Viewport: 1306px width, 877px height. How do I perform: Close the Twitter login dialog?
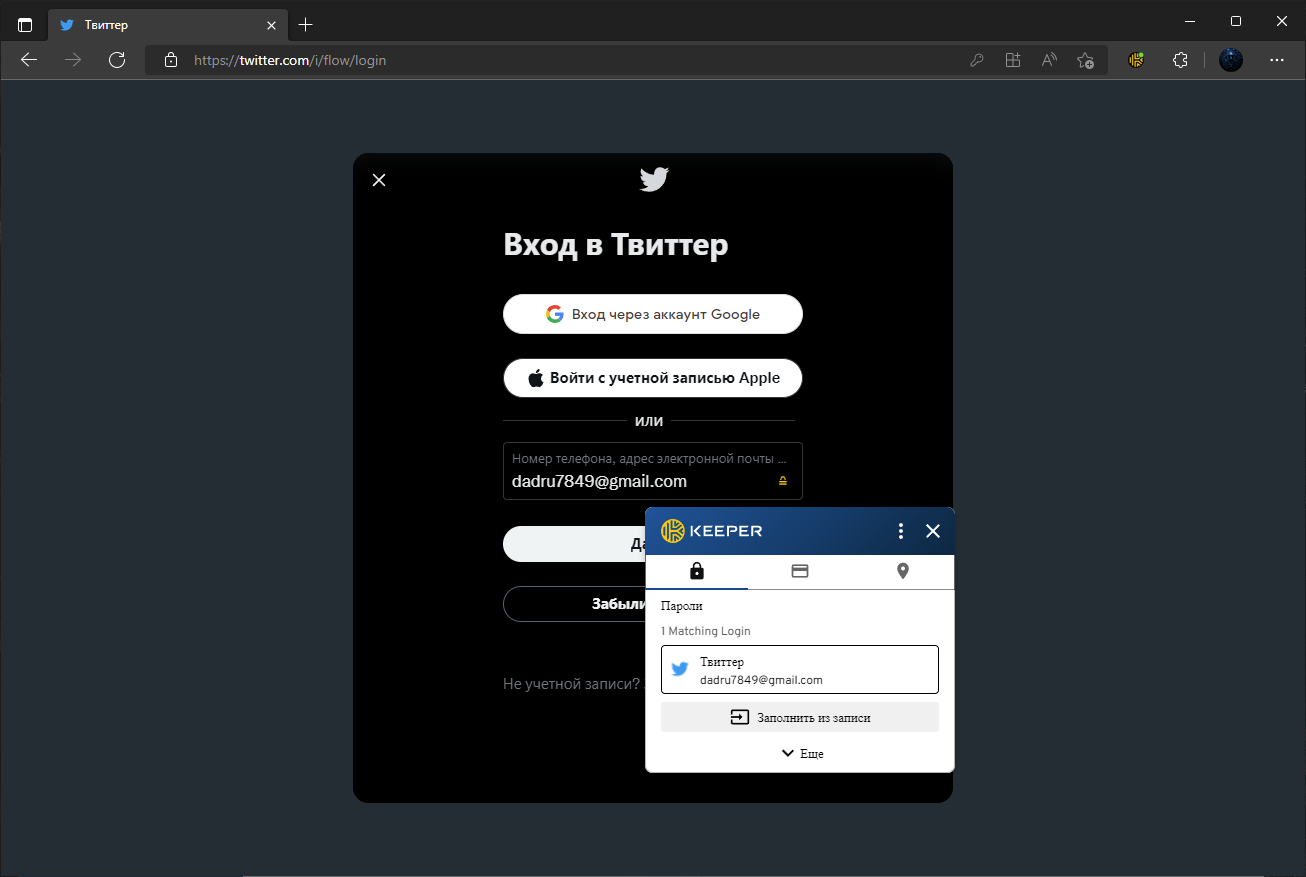(379, 180)
